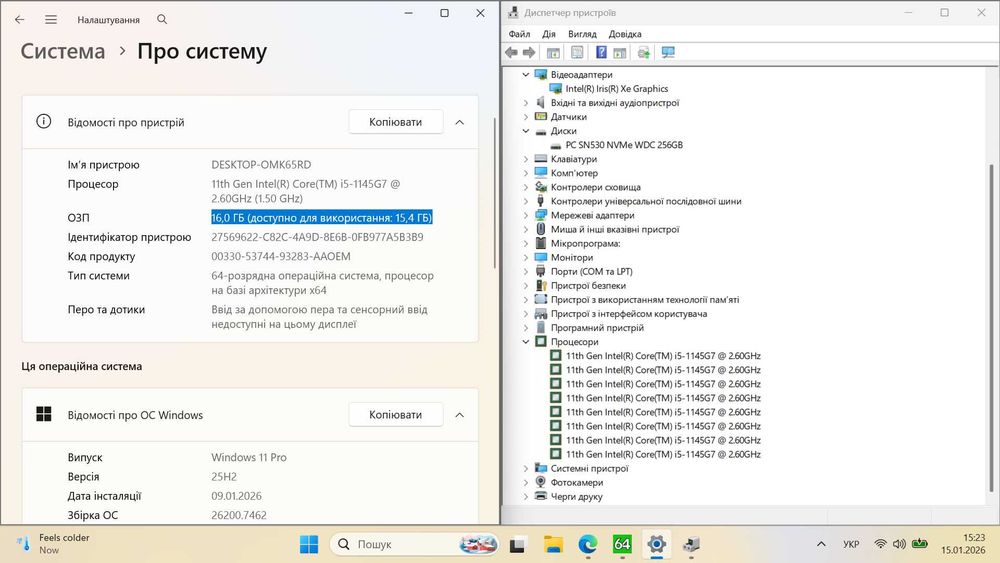This screenshot has width=1000, height=563.
Task: Open the Дія menu
Action: pyautogui.click(x=548, y=34)
